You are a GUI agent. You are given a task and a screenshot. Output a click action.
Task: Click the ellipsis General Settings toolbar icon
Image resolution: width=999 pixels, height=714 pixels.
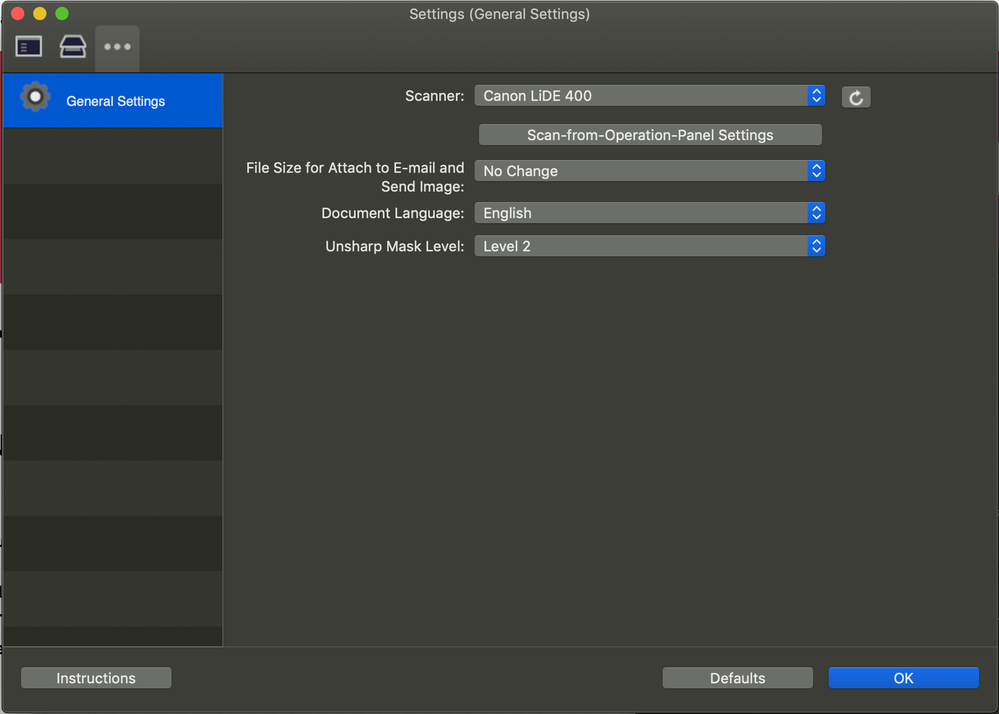coord(117,47)
